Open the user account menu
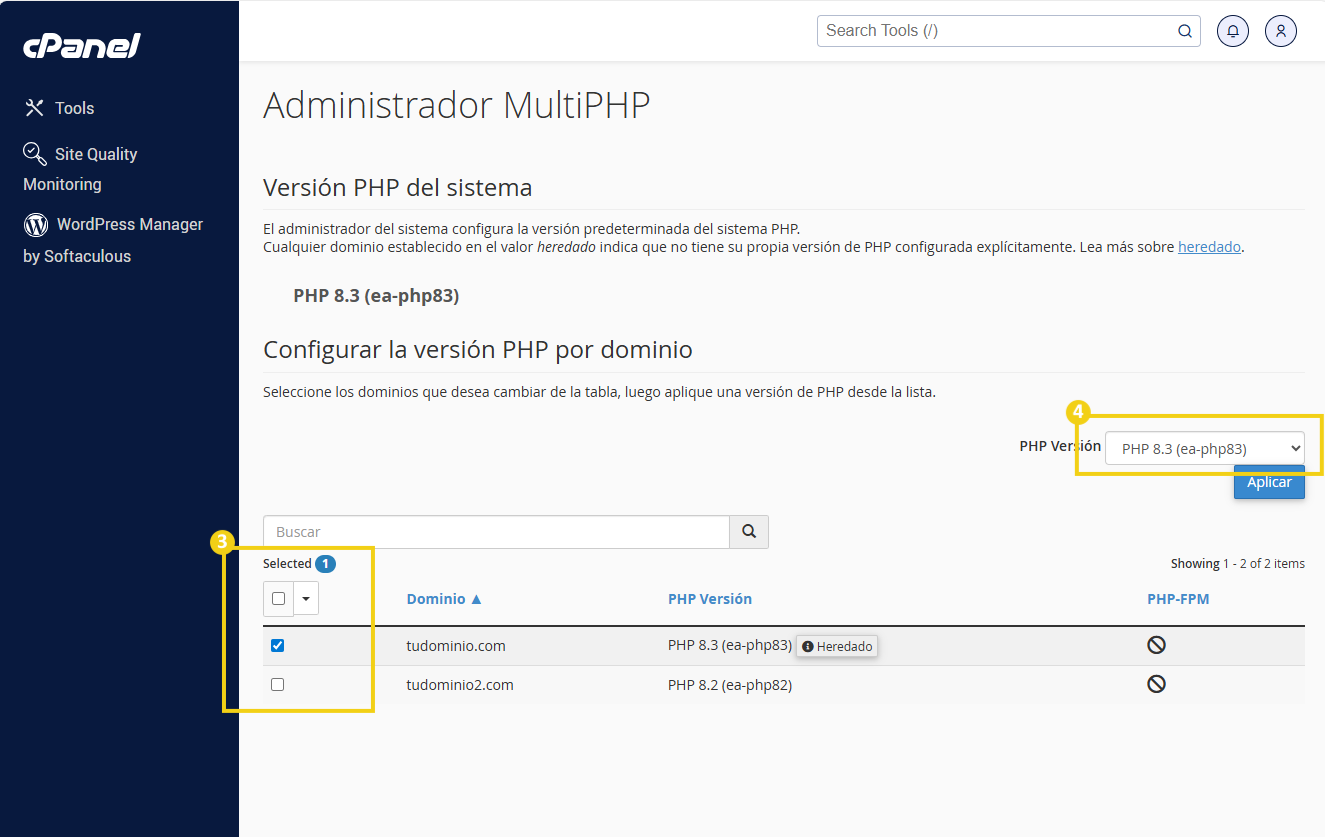Image resolution: width=1325 pixels, height=837 pixels. click(x=1281, y=31)
